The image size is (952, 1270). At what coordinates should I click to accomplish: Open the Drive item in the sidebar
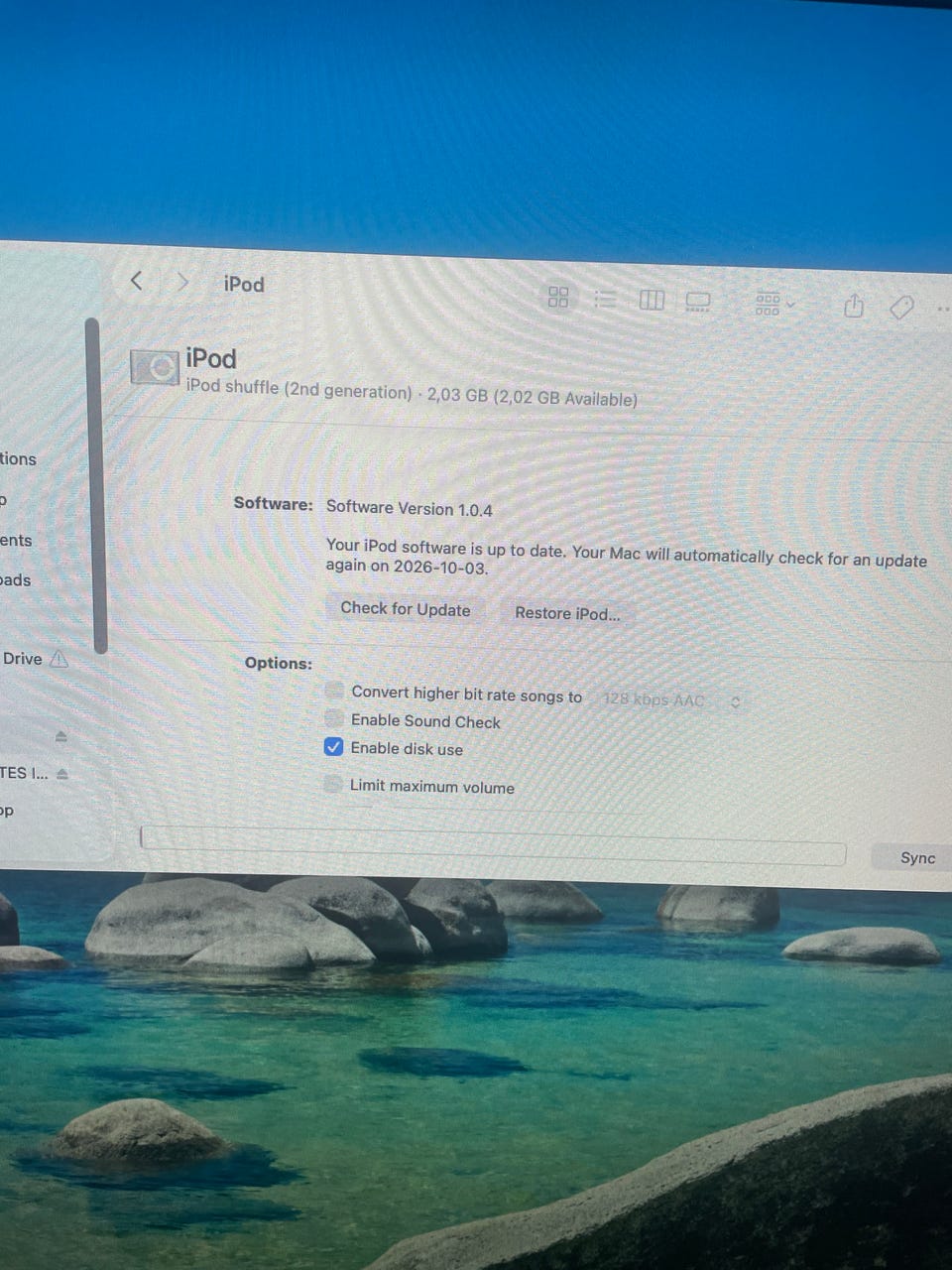click(x=22, y=658)
